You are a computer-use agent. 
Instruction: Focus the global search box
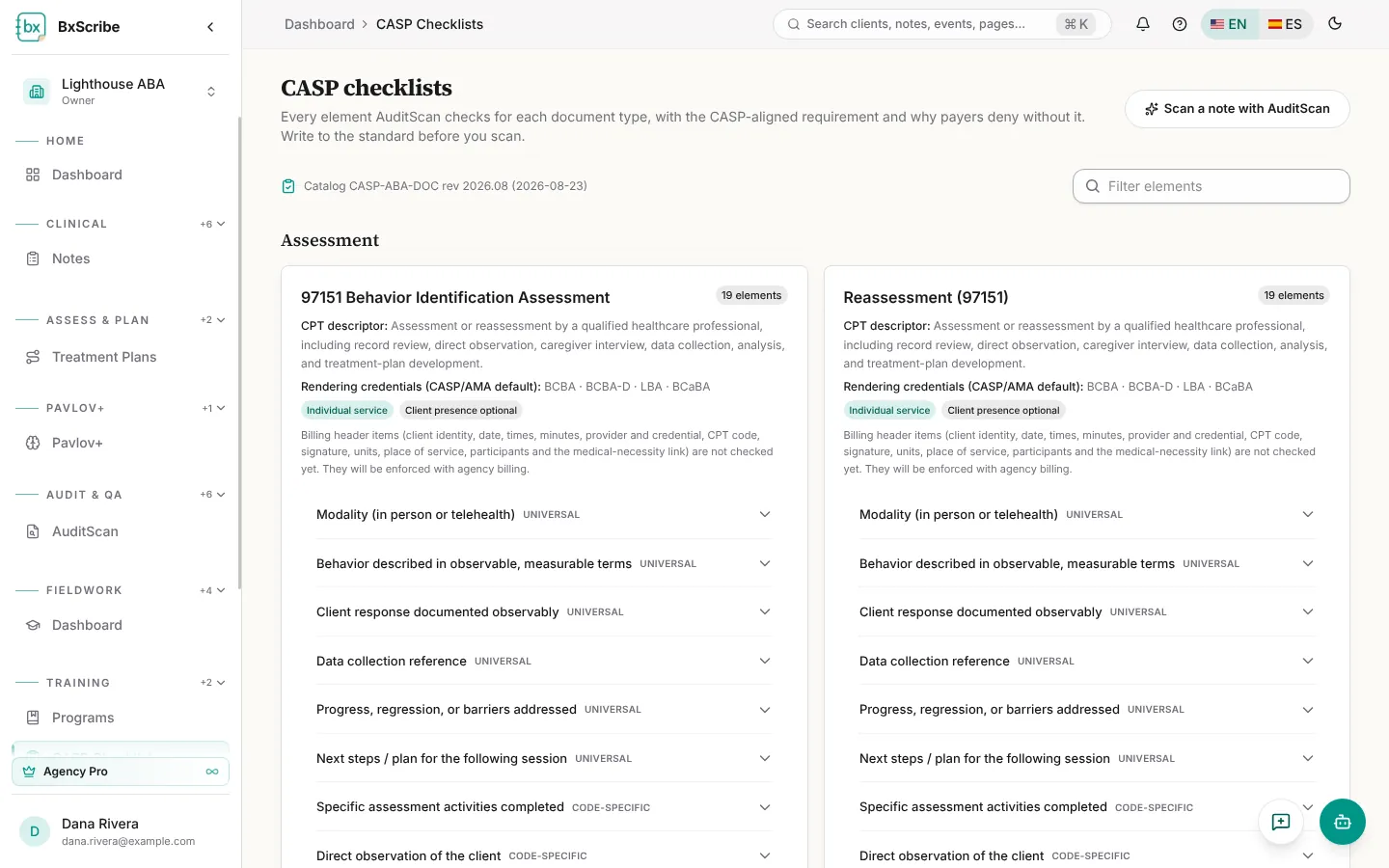[x=942, y=24]
